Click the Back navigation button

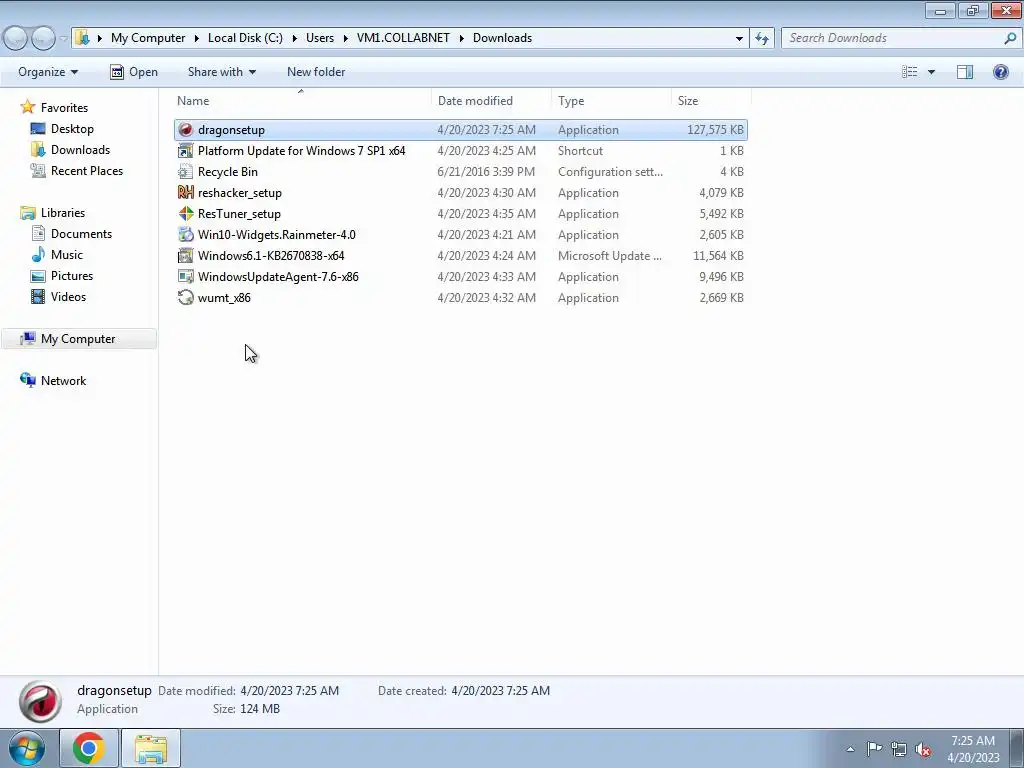[x=16, y=38]
